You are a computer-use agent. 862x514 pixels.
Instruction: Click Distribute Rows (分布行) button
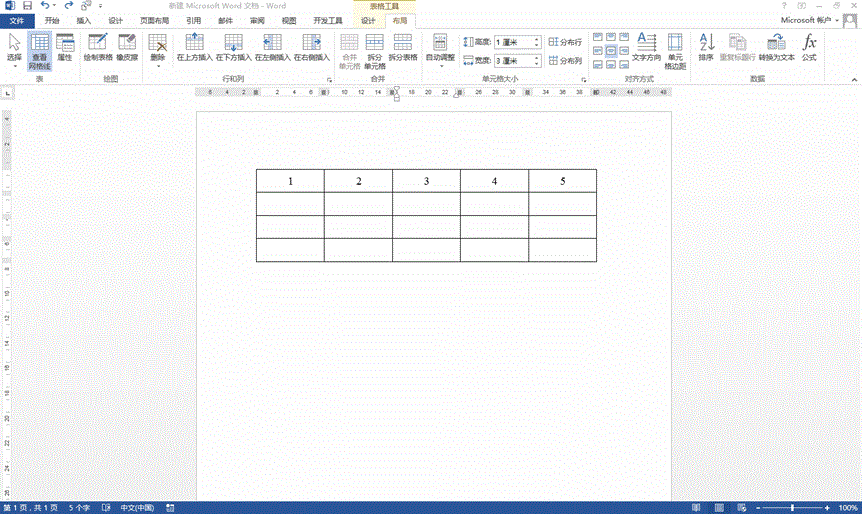pos(565,42)
